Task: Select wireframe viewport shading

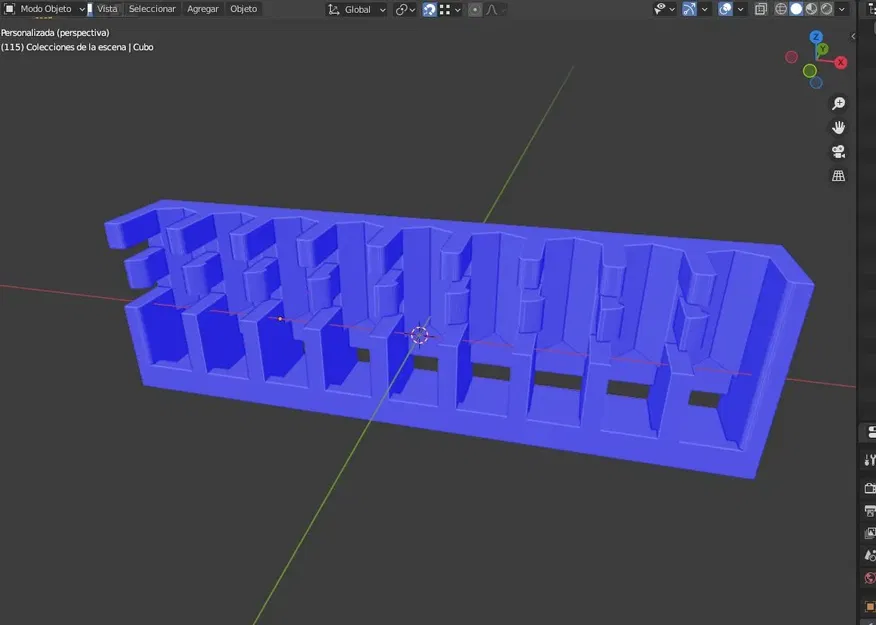Action: pyautogui.click(x=781, y=9)
